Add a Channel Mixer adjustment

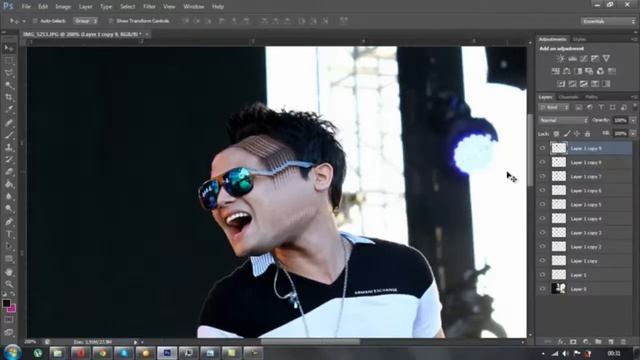pos(600,71)
